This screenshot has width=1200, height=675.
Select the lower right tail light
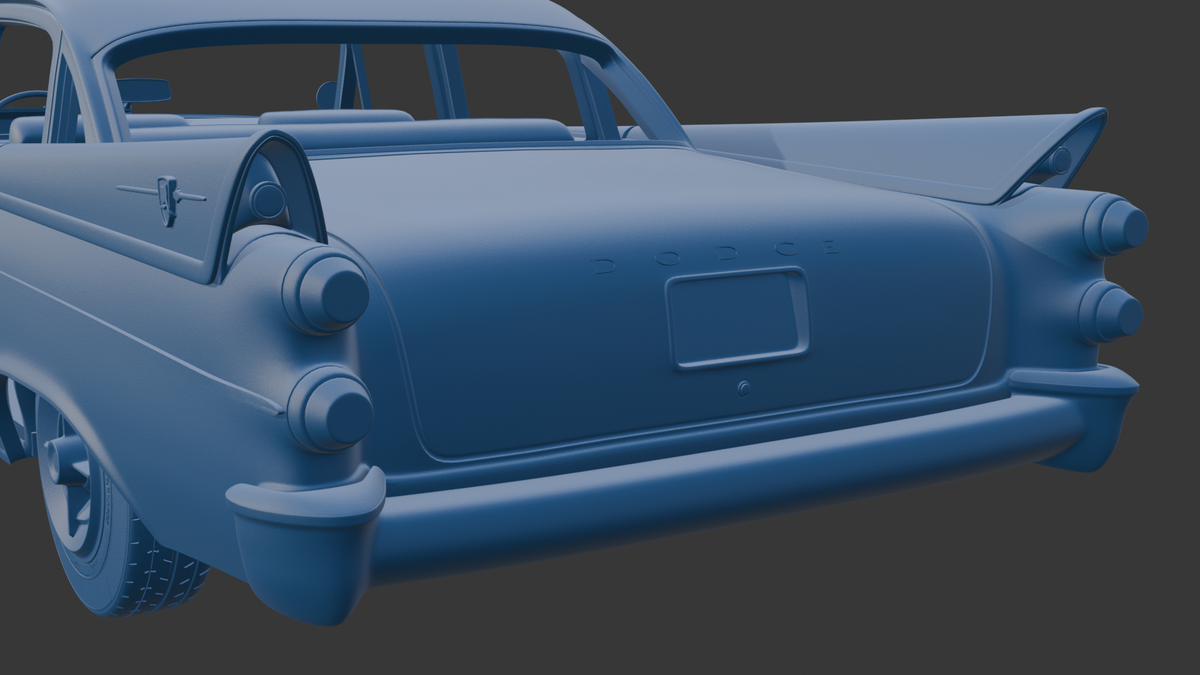[1111, 312]
